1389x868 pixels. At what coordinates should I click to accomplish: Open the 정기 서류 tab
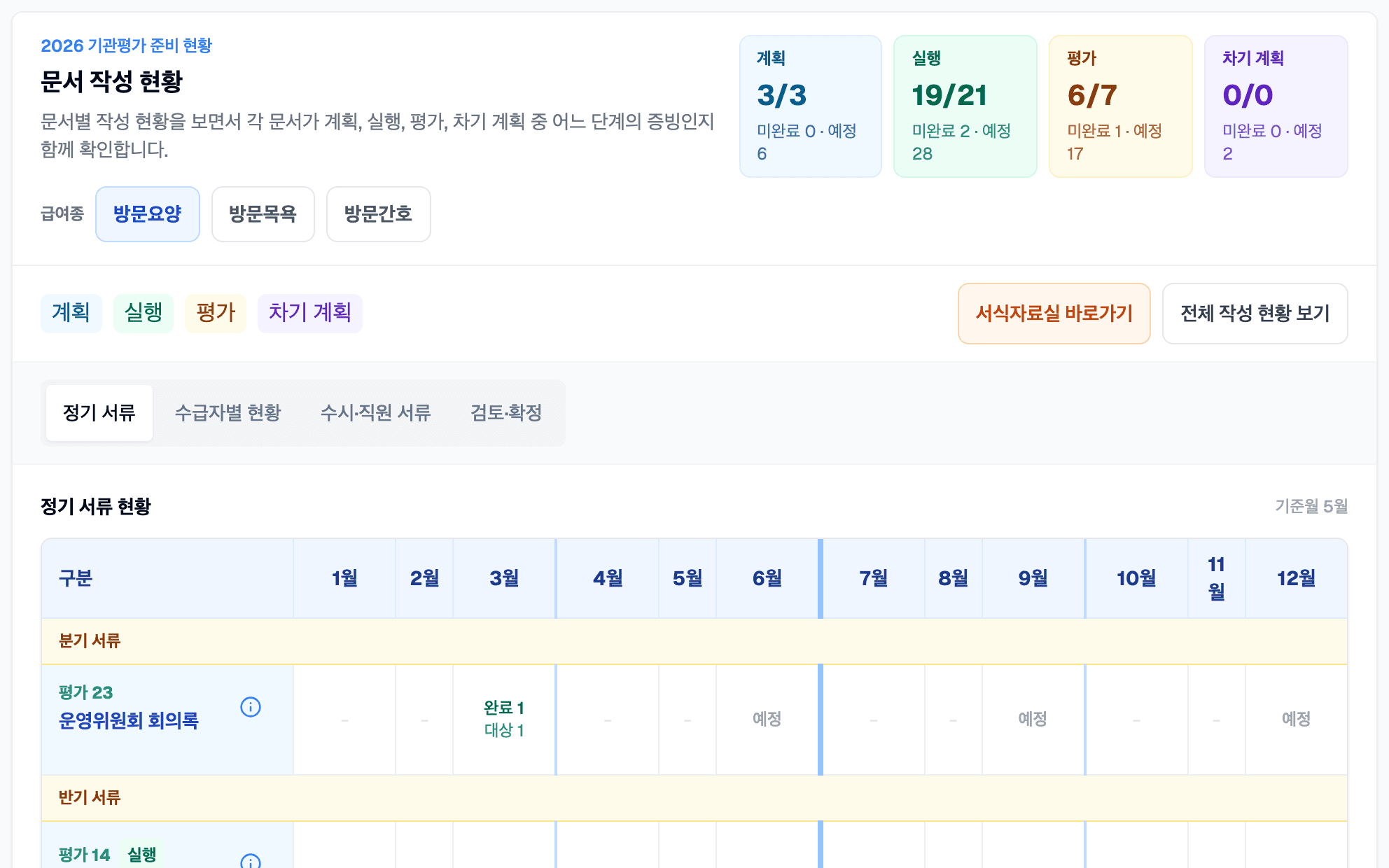99,413
